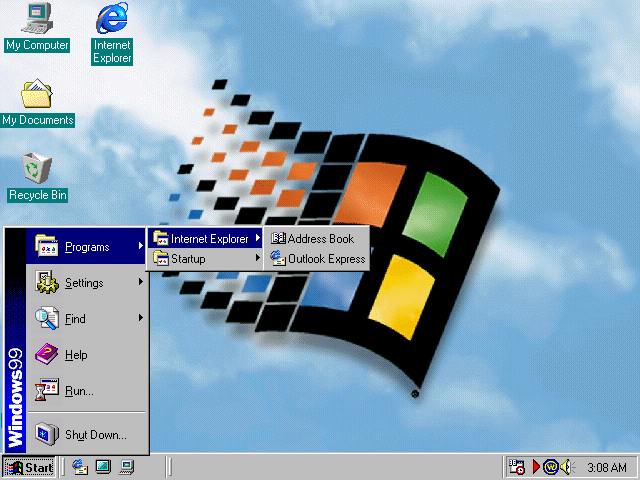Open the Settings submenu in Start menu
This screenshot has width=640, height=480.
86,282
